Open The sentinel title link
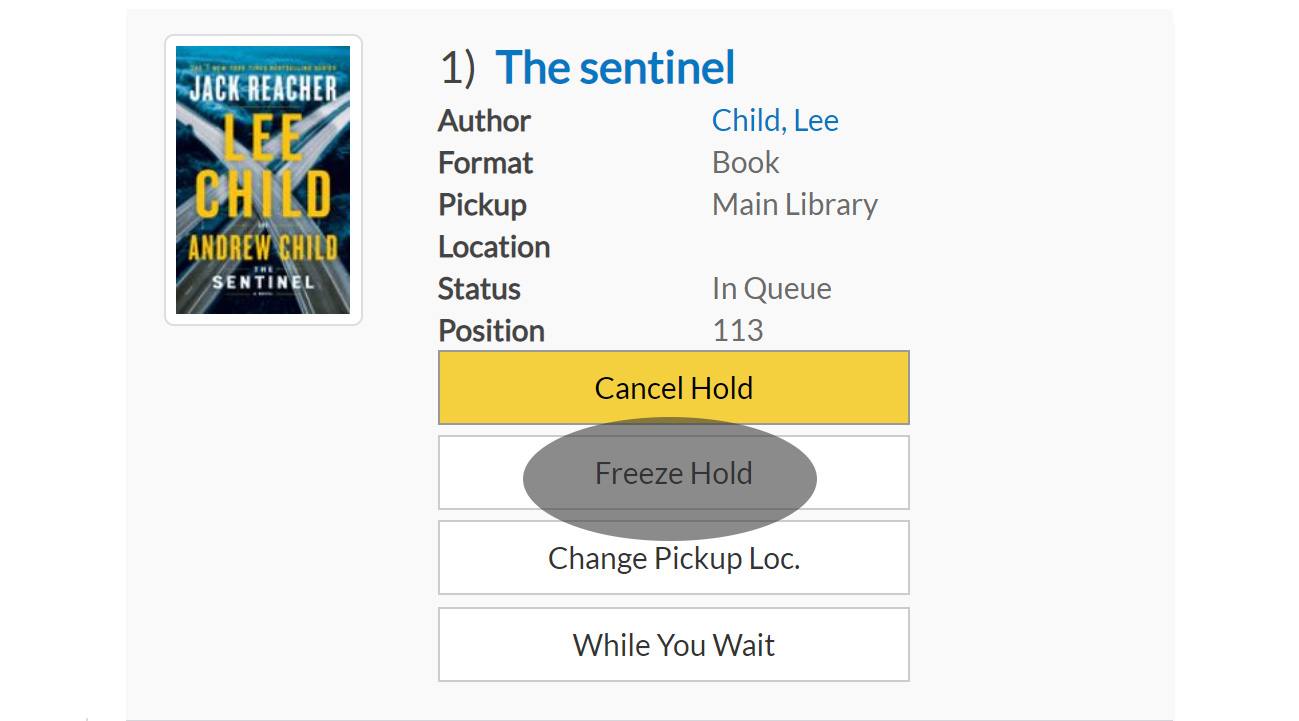The height and width of the screenshot is (721, 1299). coord(615,67)
